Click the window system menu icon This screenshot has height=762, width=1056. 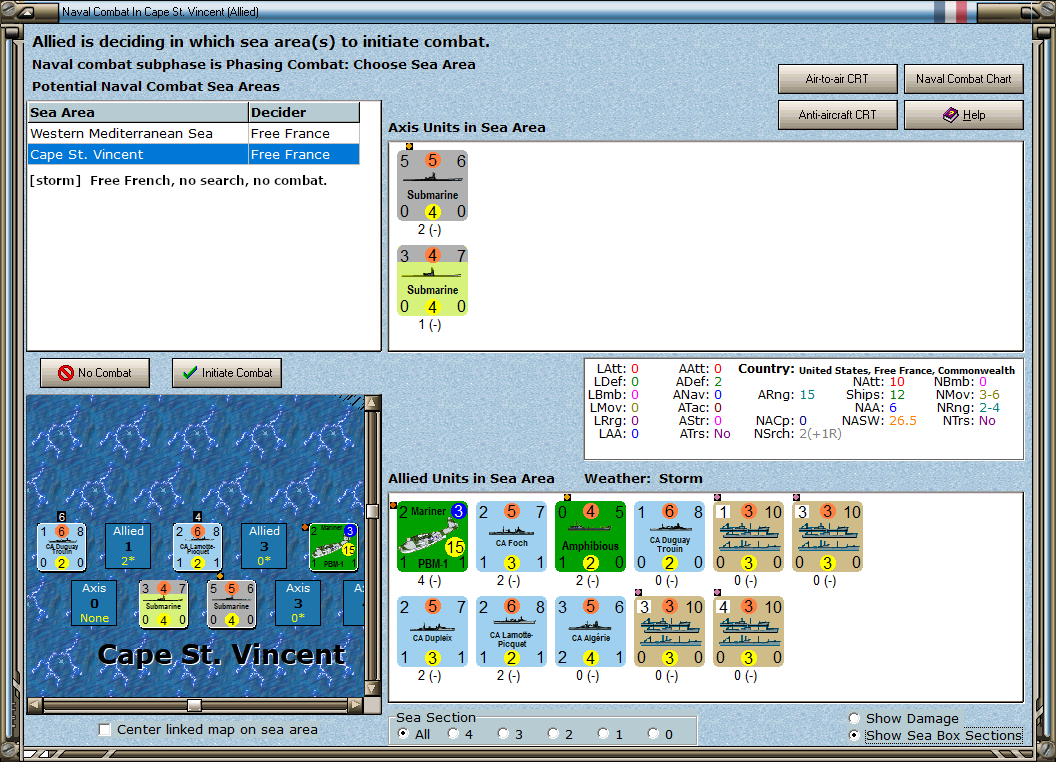(x=26, y=11)
